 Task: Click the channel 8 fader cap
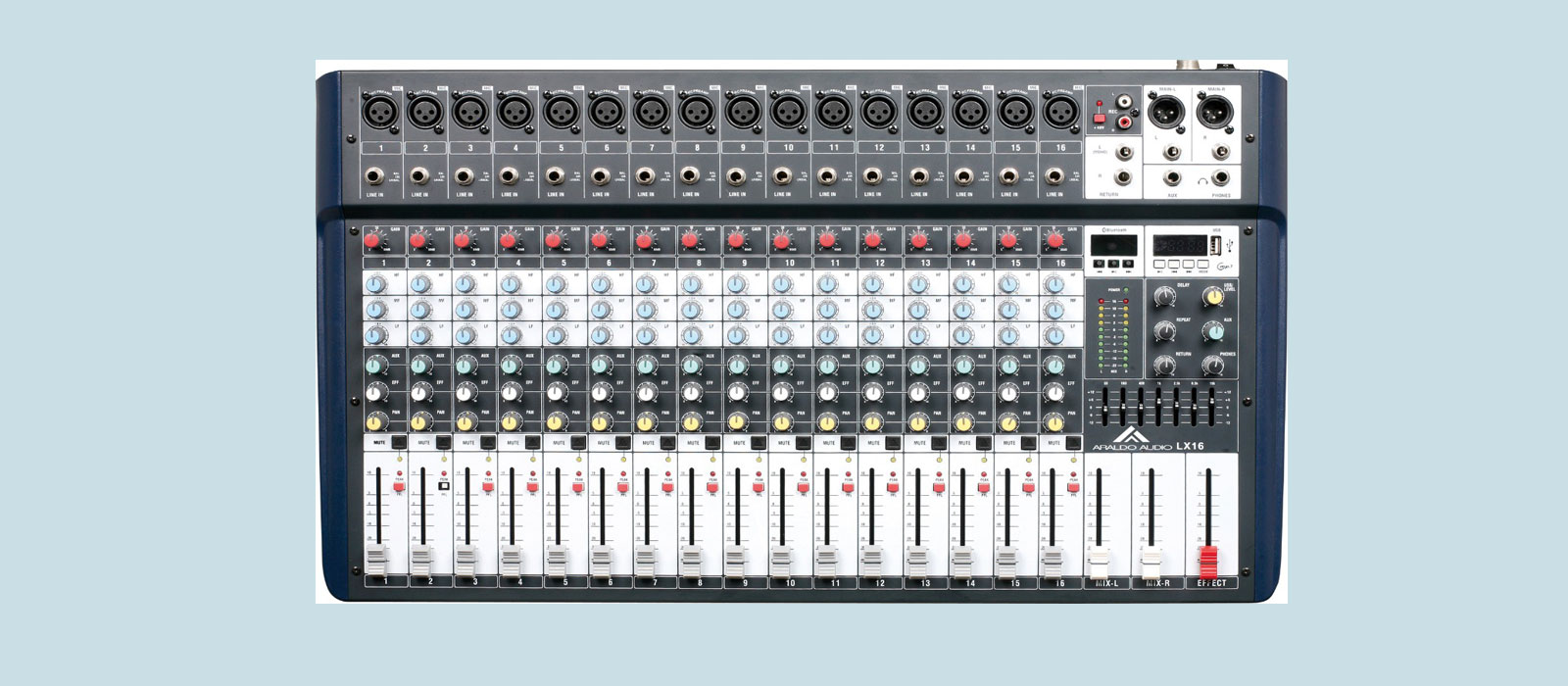coord(692,562)
